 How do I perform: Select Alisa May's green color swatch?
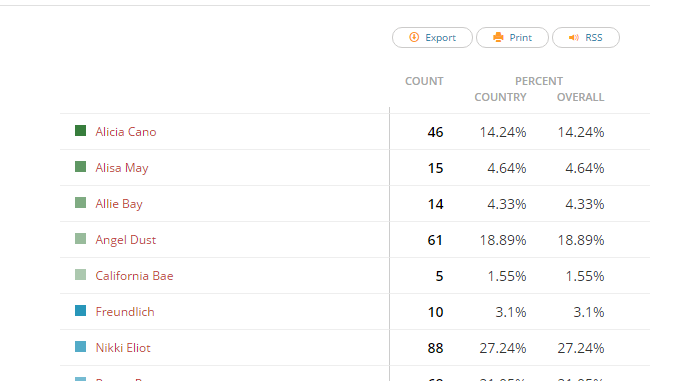tap(81, 166)
